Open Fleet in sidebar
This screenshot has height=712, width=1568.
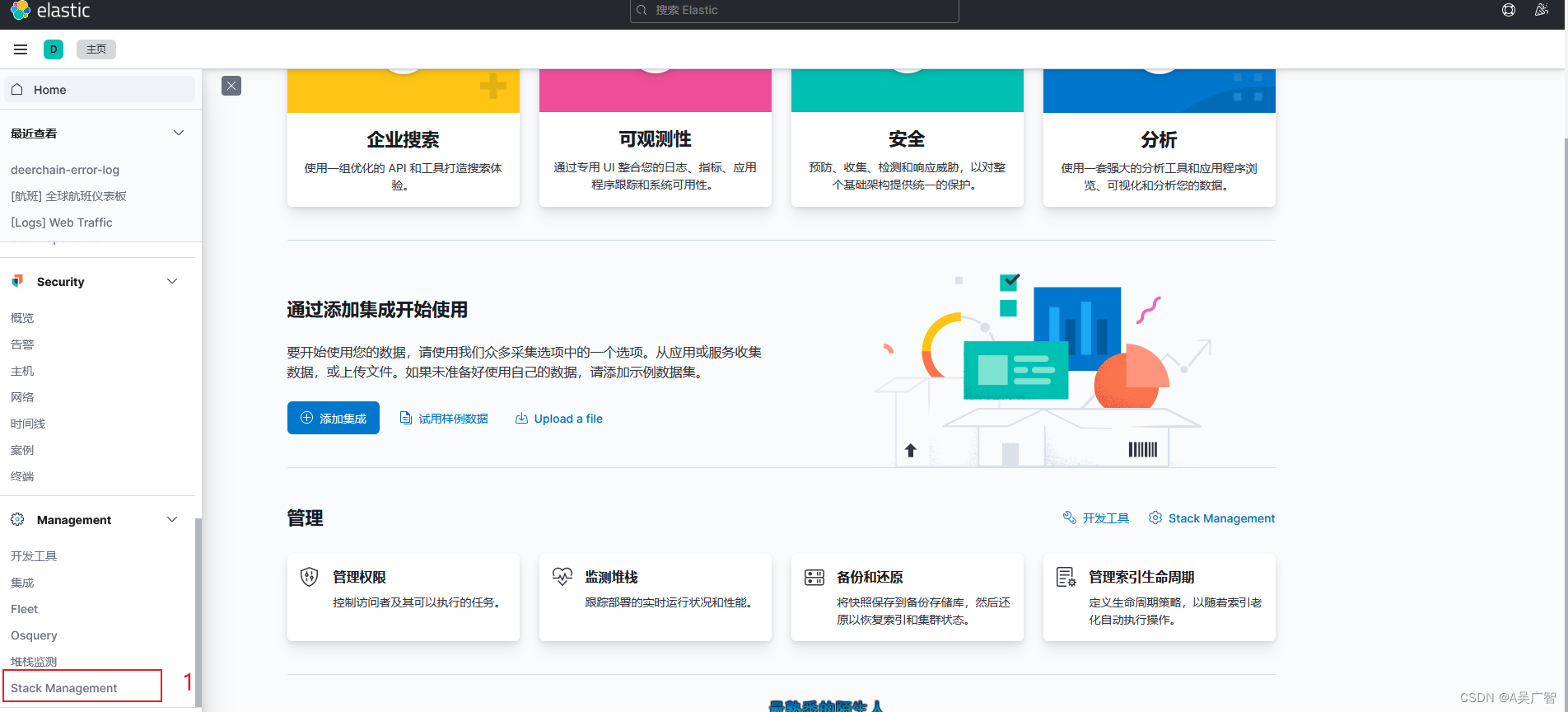tap(24, 609)
